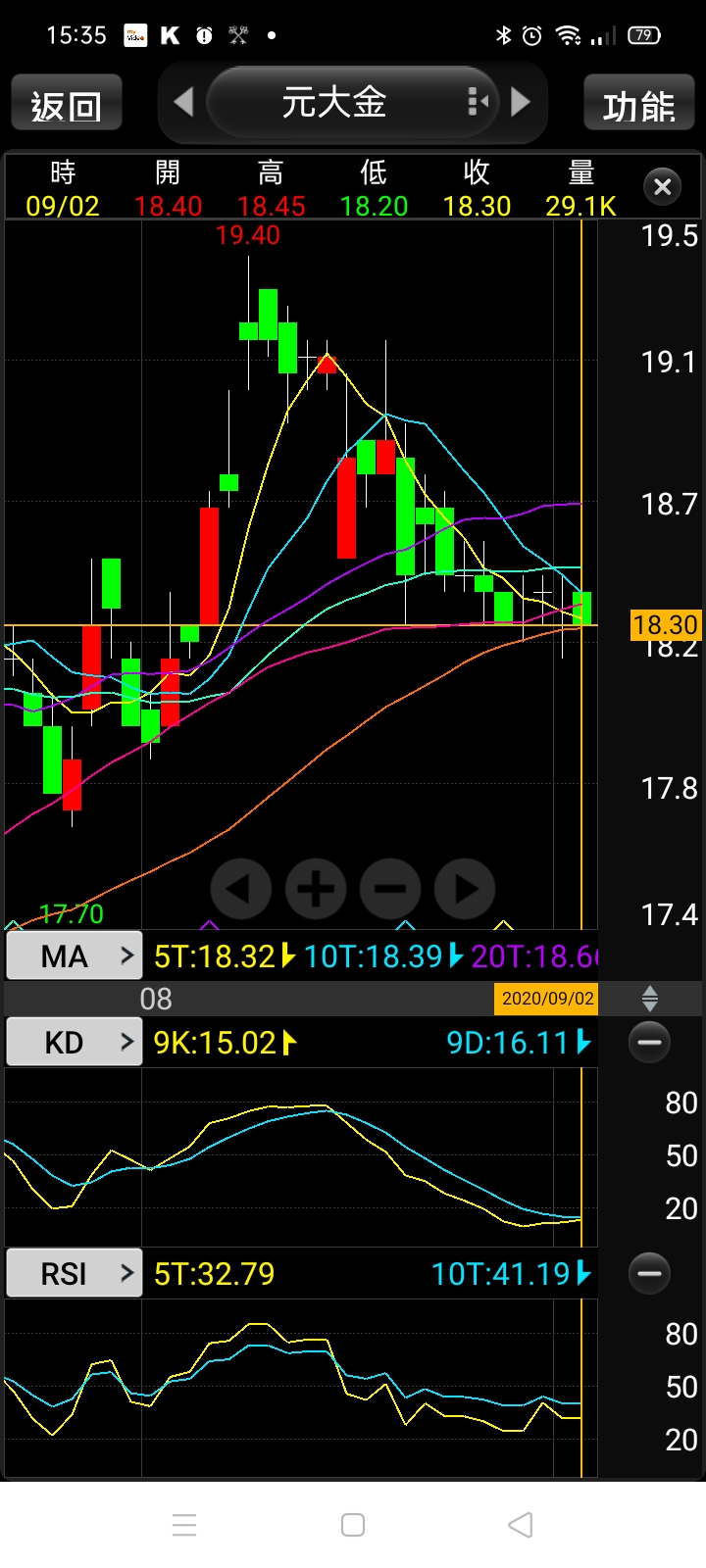The image size is (706, 1568).
Task: Tap the 返回 back button
Action: coord(67,104)
